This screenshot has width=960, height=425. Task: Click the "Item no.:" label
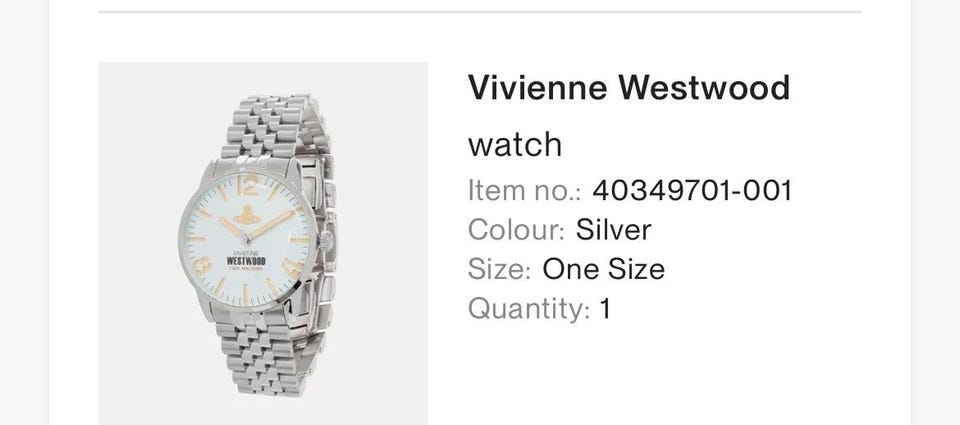525,190
